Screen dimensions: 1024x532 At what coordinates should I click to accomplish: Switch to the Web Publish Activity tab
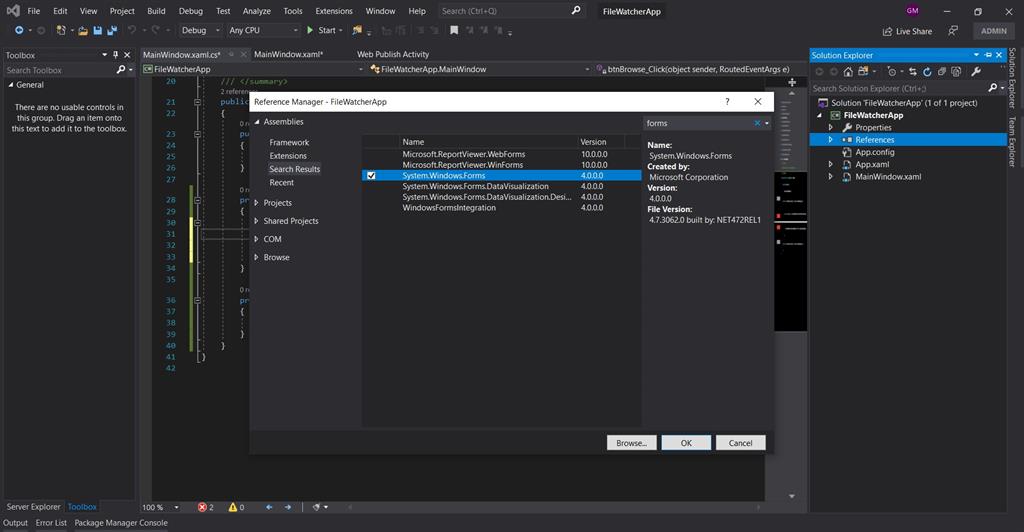click(x=393, y=54)
